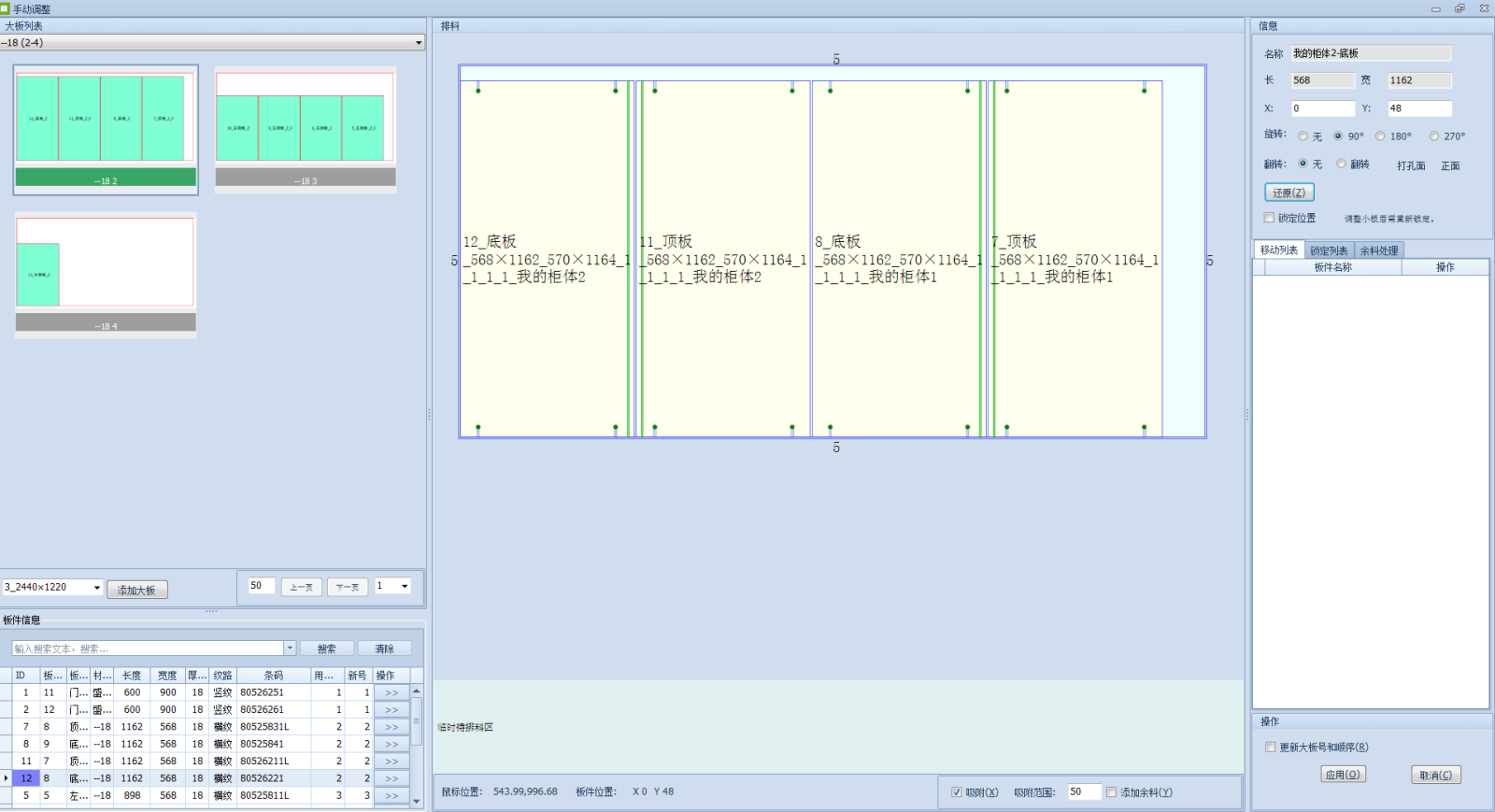Click >> button for barcode 80526251 row

pyautogui.click(x=392, y=693)
